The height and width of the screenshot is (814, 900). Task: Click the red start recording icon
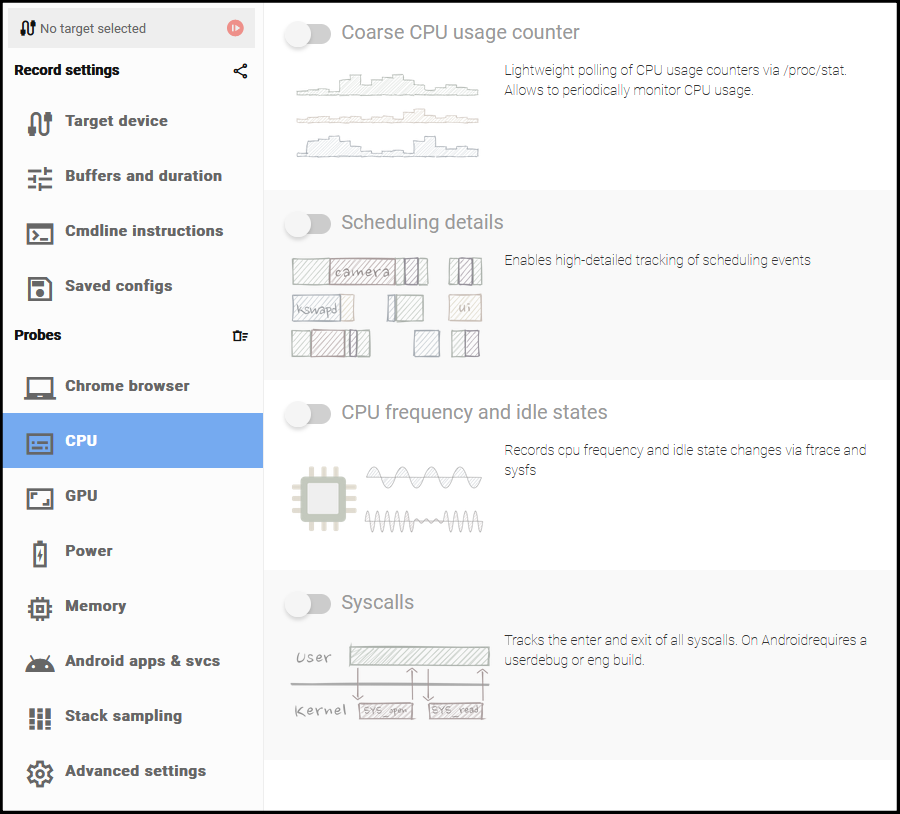tap(235, 28)
